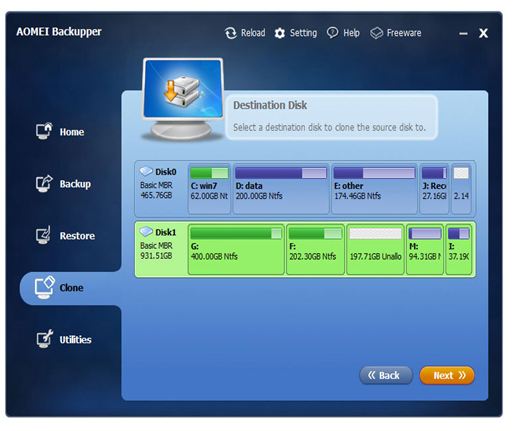
Task: Click the Help speech bubble icon
Action: [333, 33]
